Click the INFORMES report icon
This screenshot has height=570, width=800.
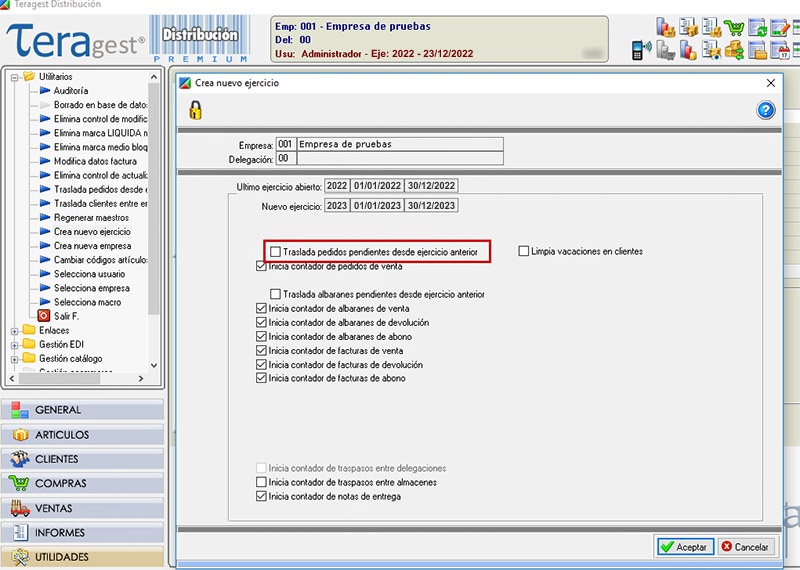click(x=20, y=532)
